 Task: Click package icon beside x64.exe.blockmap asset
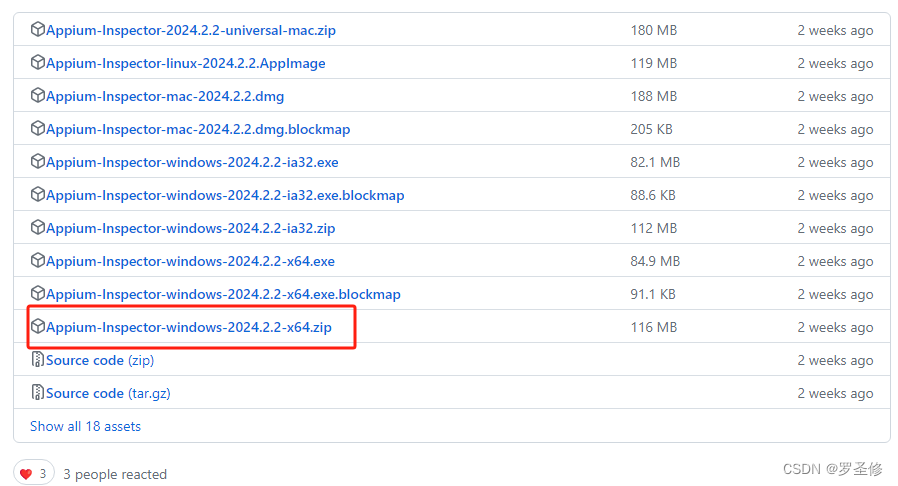coord(38,294)
